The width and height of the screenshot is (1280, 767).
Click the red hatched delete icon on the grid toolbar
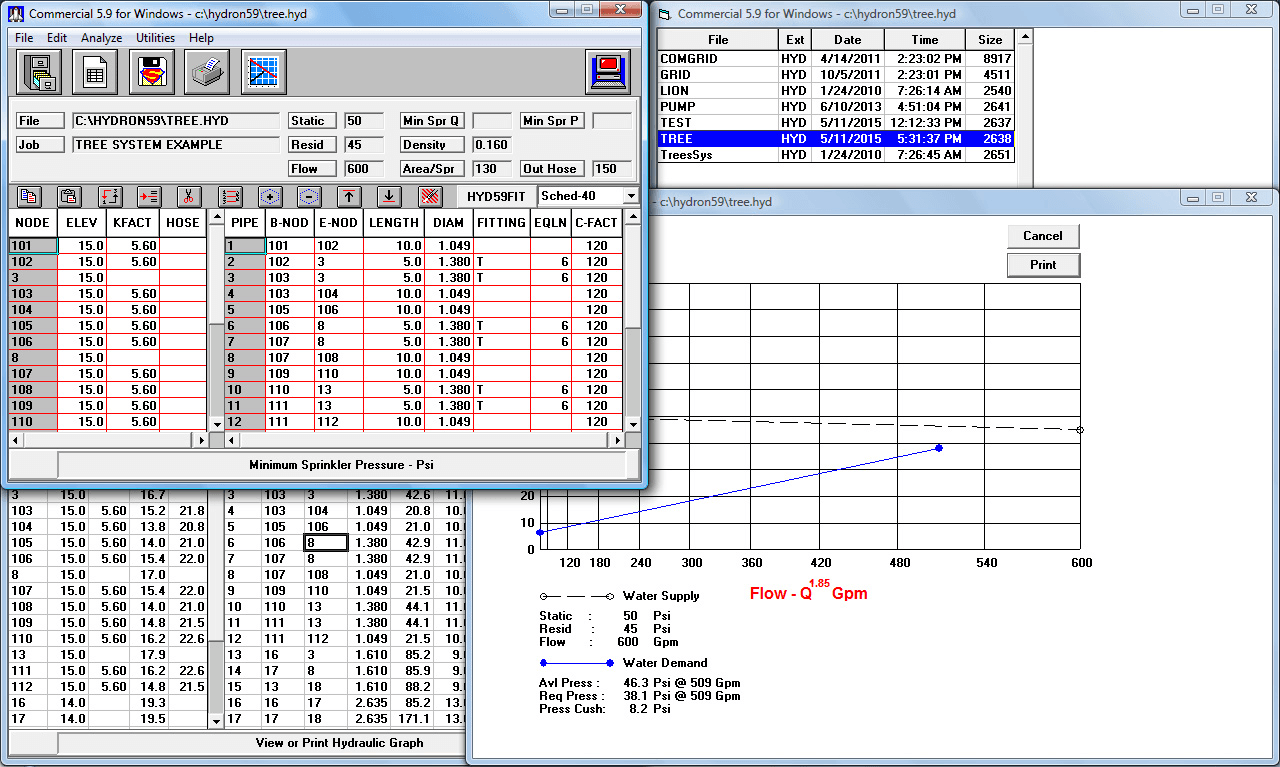tap(429, 196)
